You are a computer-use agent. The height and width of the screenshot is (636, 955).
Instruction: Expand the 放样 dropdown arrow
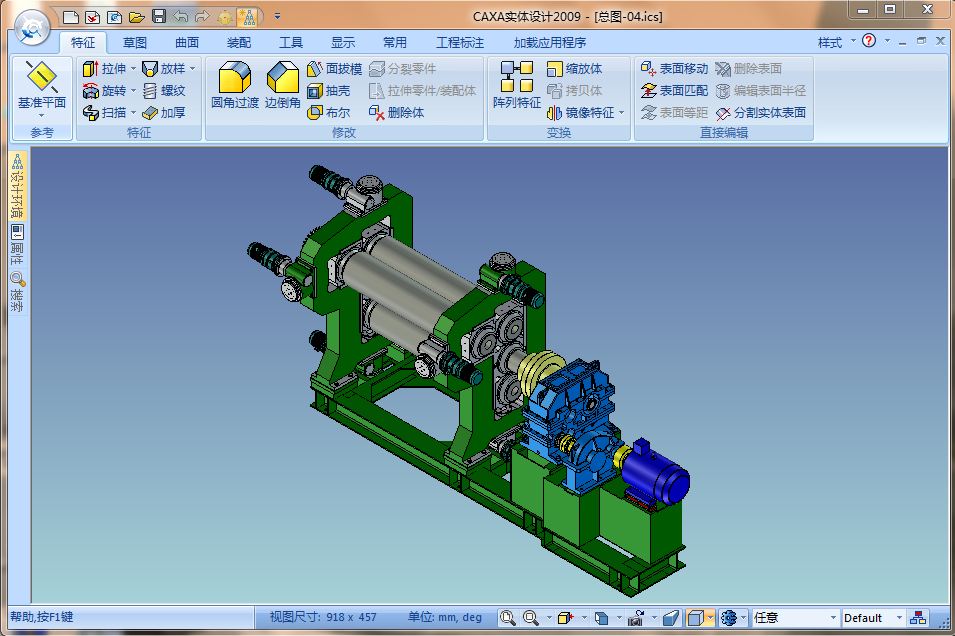[x=192, y=69]
